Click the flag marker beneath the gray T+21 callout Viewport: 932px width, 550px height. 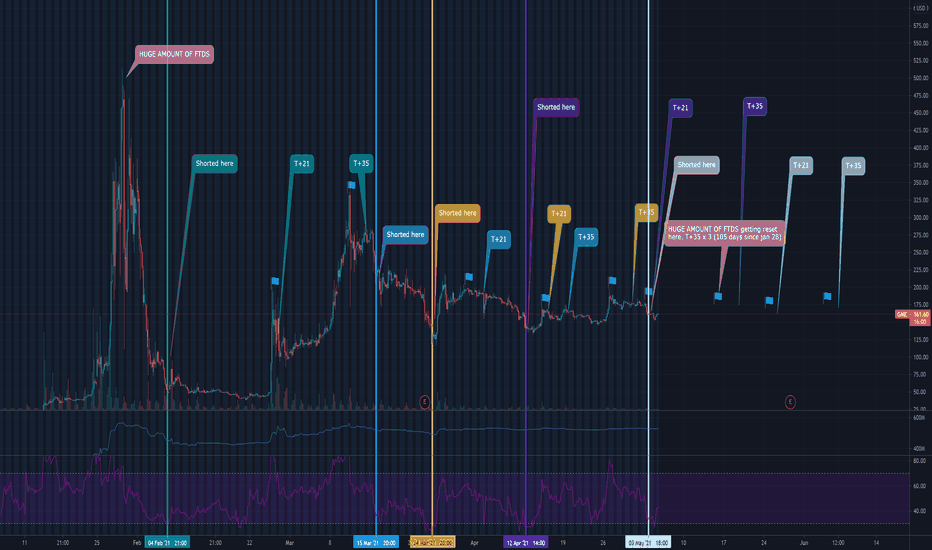pos(769,301)
